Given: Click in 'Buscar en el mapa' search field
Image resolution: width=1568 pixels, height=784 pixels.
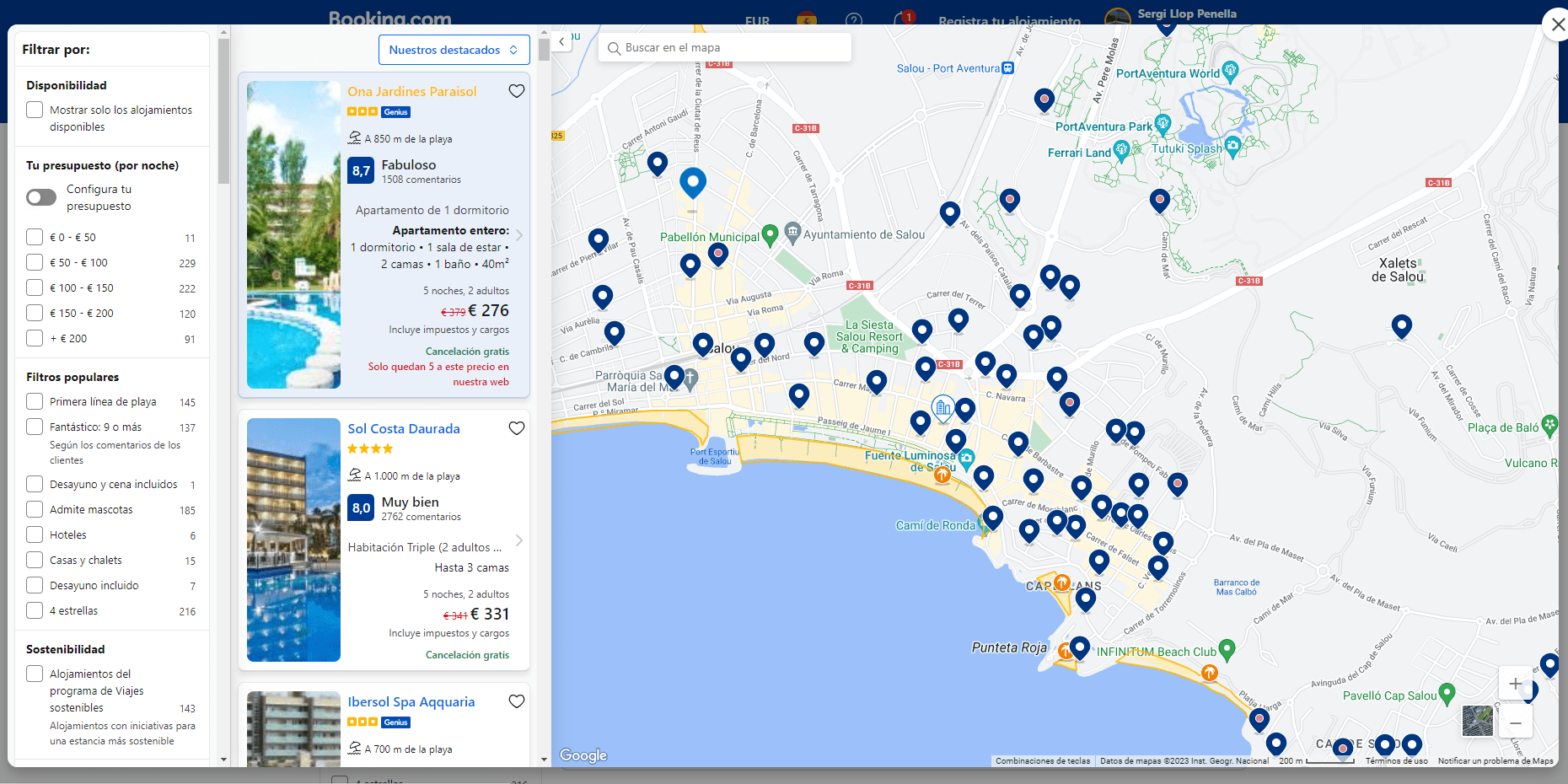Looking at the screenshot, I should (725, 47).
